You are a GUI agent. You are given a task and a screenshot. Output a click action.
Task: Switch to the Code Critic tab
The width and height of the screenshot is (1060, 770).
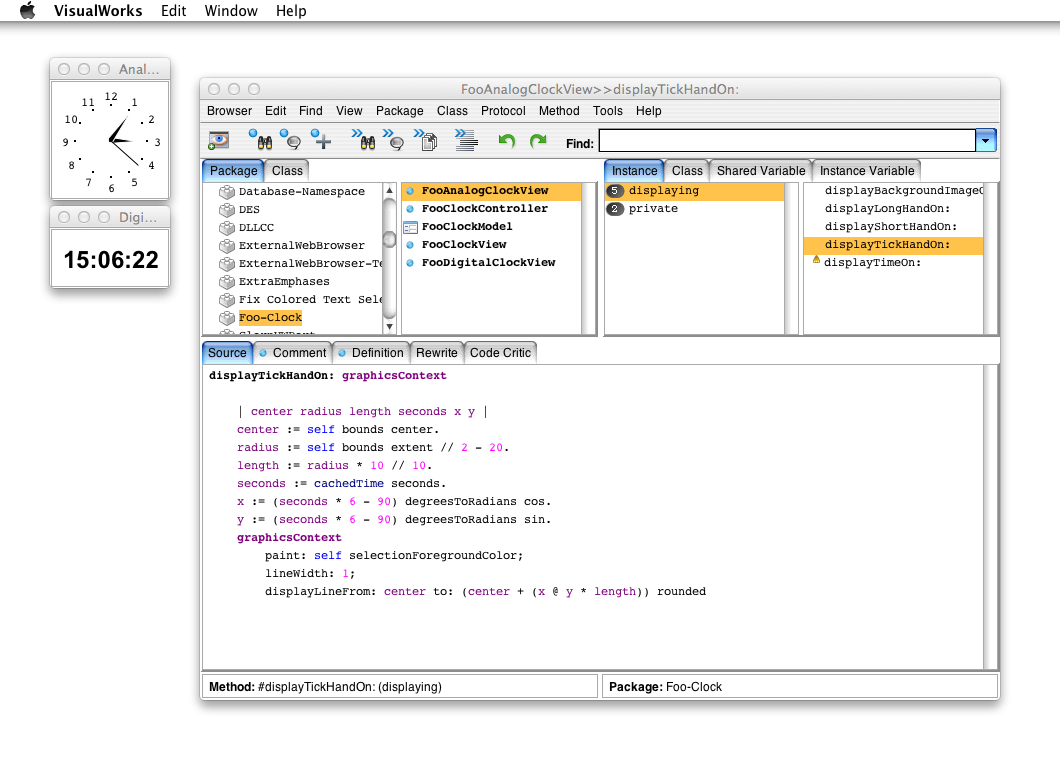click(x=500, y=353)
